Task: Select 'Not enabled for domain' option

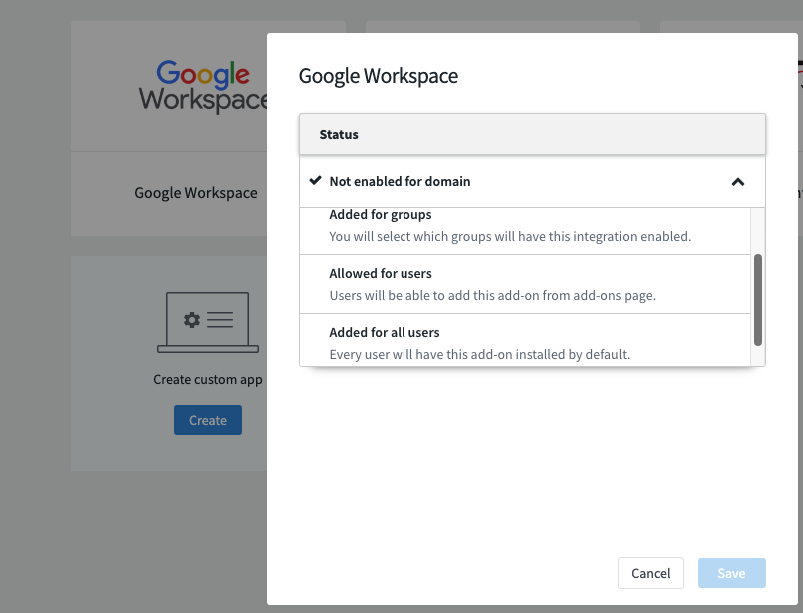Action: point(532,181)
